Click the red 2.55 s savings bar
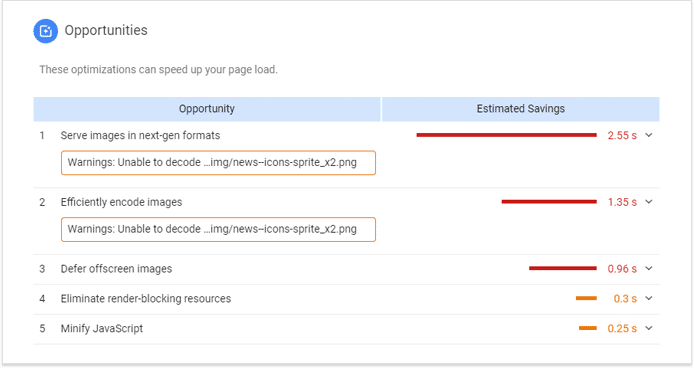The height and width of the screenshot is (368, 694). click(506, 135)
